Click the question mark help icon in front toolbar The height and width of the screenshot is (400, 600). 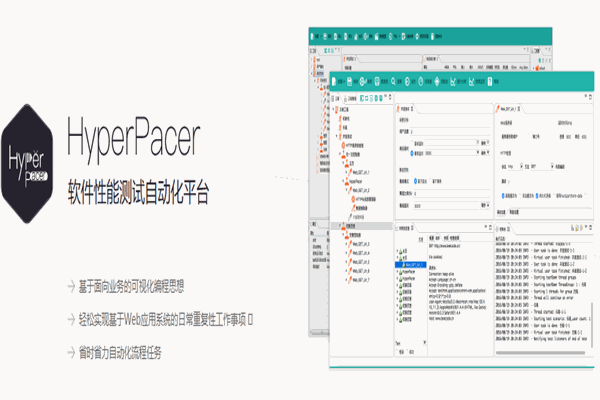(490, 81)
